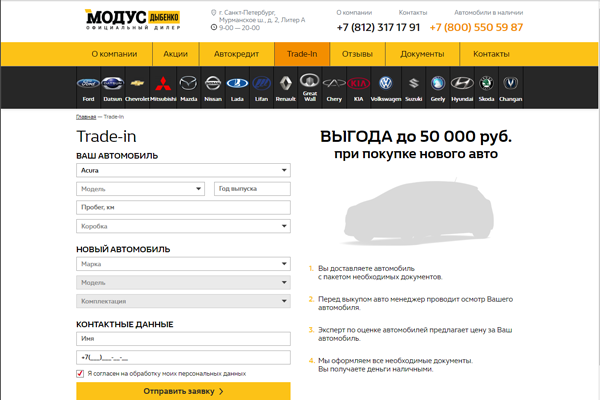Image resolution: width=600 pixels, height=400 pixels.
Task: Click the Пробег, км input field
Action: (183, 207)
